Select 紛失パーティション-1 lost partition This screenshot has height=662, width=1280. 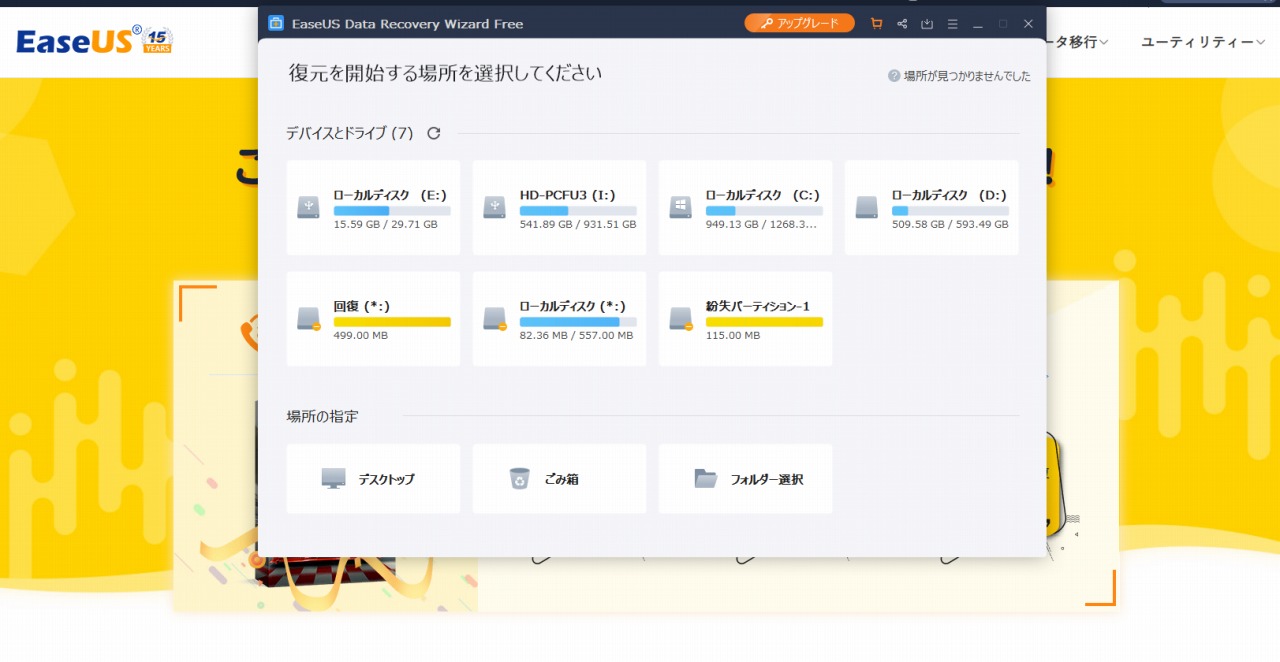point(745,318)
